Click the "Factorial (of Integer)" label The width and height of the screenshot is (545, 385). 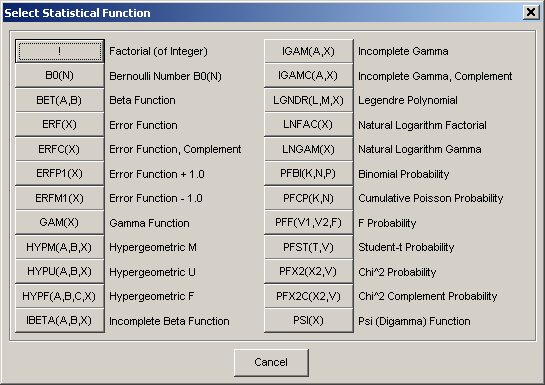158,51
